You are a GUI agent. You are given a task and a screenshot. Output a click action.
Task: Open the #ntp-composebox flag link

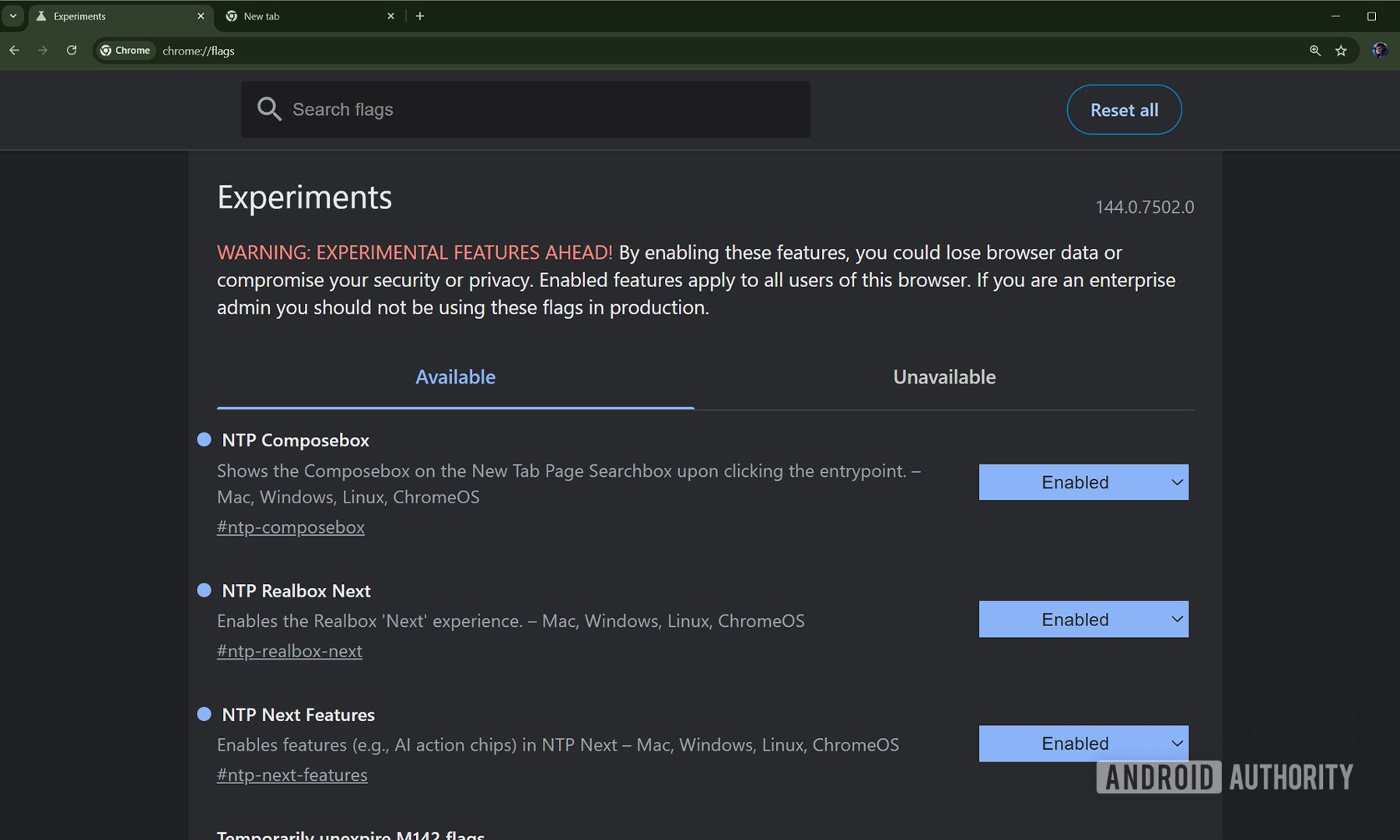[x=290, y=527]
